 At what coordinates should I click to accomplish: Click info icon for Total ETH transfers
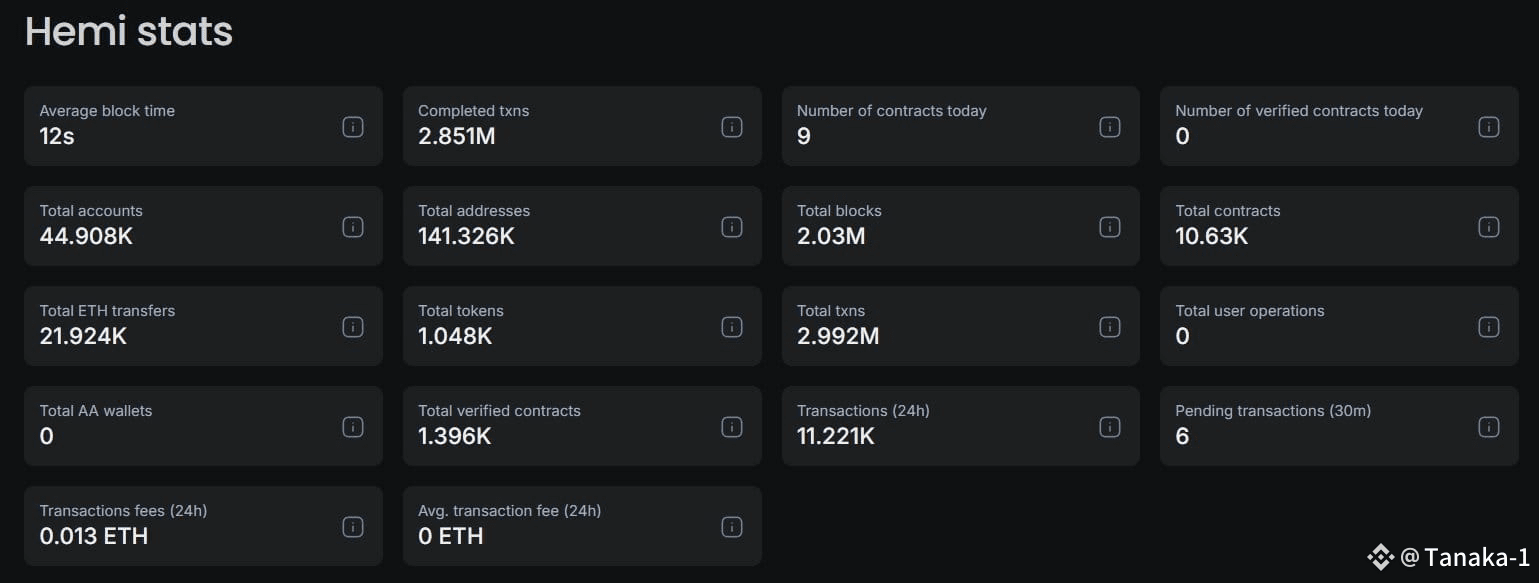coord(353,327)
